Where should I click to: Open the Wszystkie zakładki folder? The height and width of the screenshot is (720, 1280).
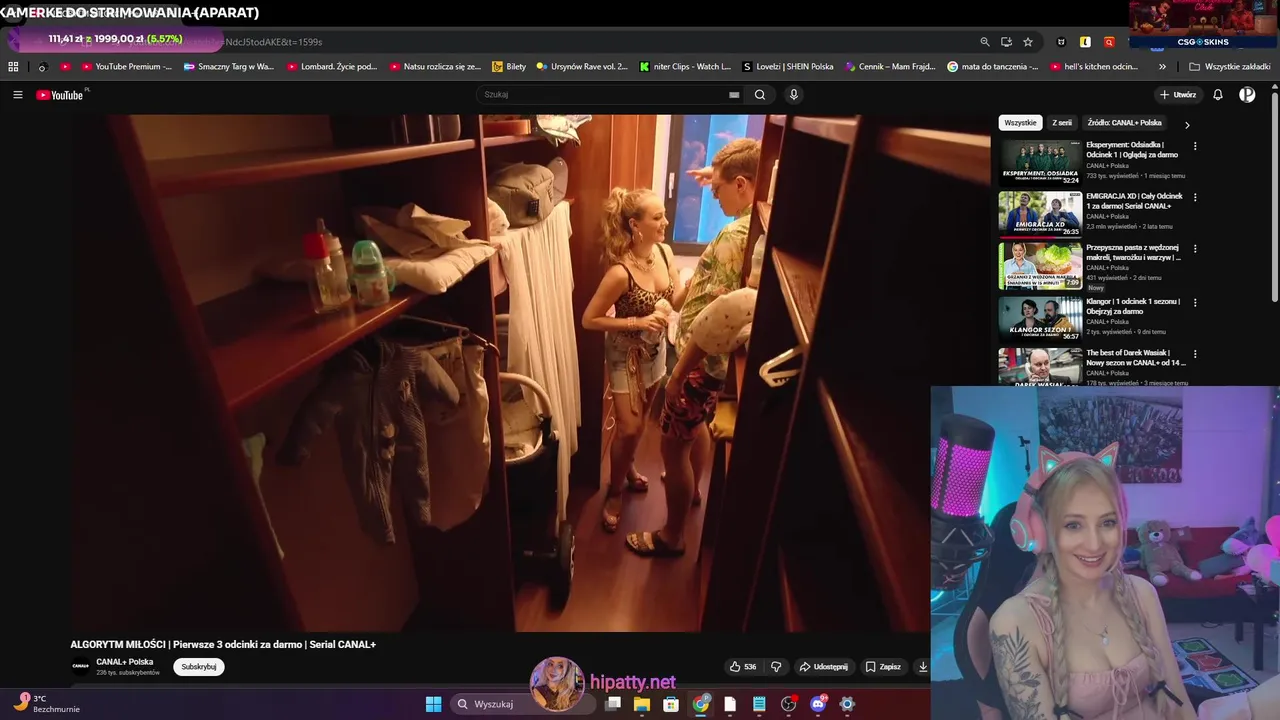pos(1229,67)
